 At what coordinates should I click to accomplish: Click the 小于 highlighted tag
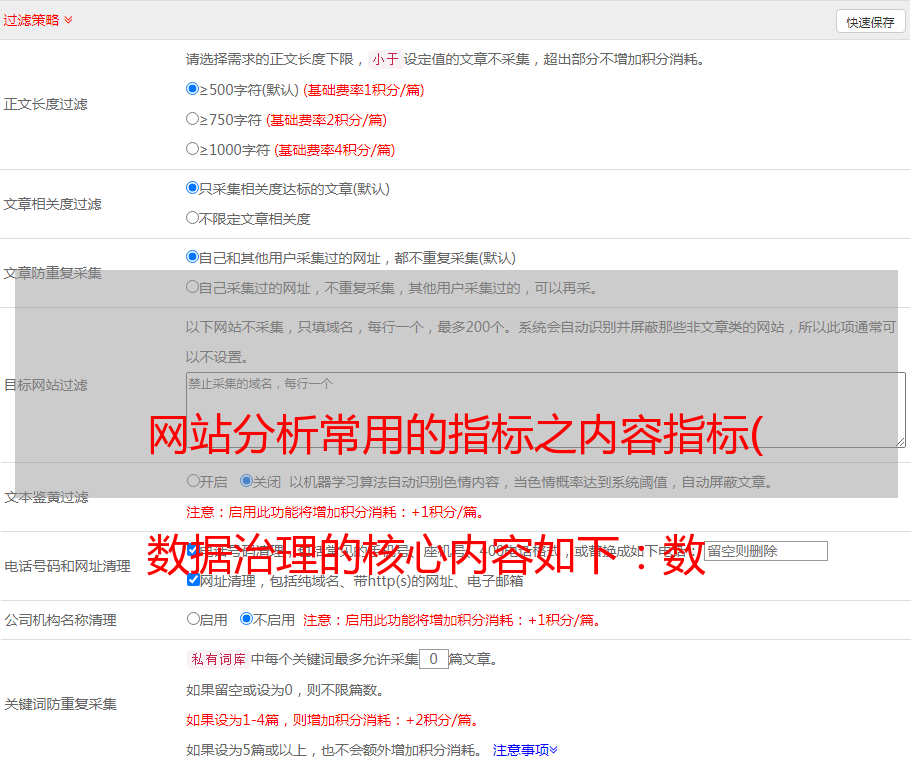pos(385,59)
